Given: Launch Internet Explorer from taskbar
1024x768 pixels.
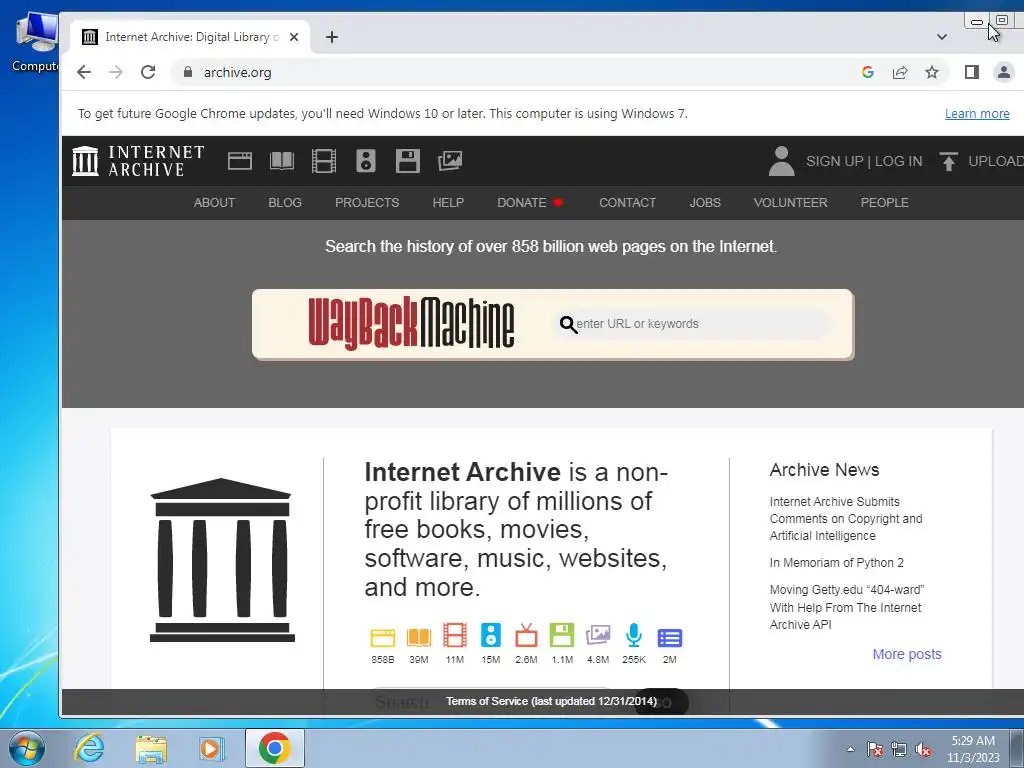Looking at the screenshot, I should click(x=89, y=748).
